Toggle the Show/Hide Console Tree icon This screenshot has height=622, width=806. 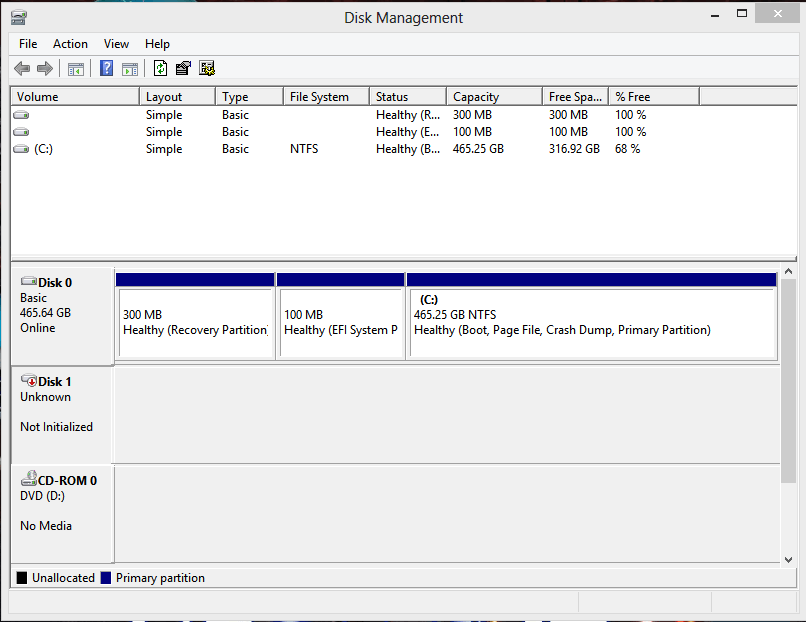pyautogui.click(x=76, y=69)
